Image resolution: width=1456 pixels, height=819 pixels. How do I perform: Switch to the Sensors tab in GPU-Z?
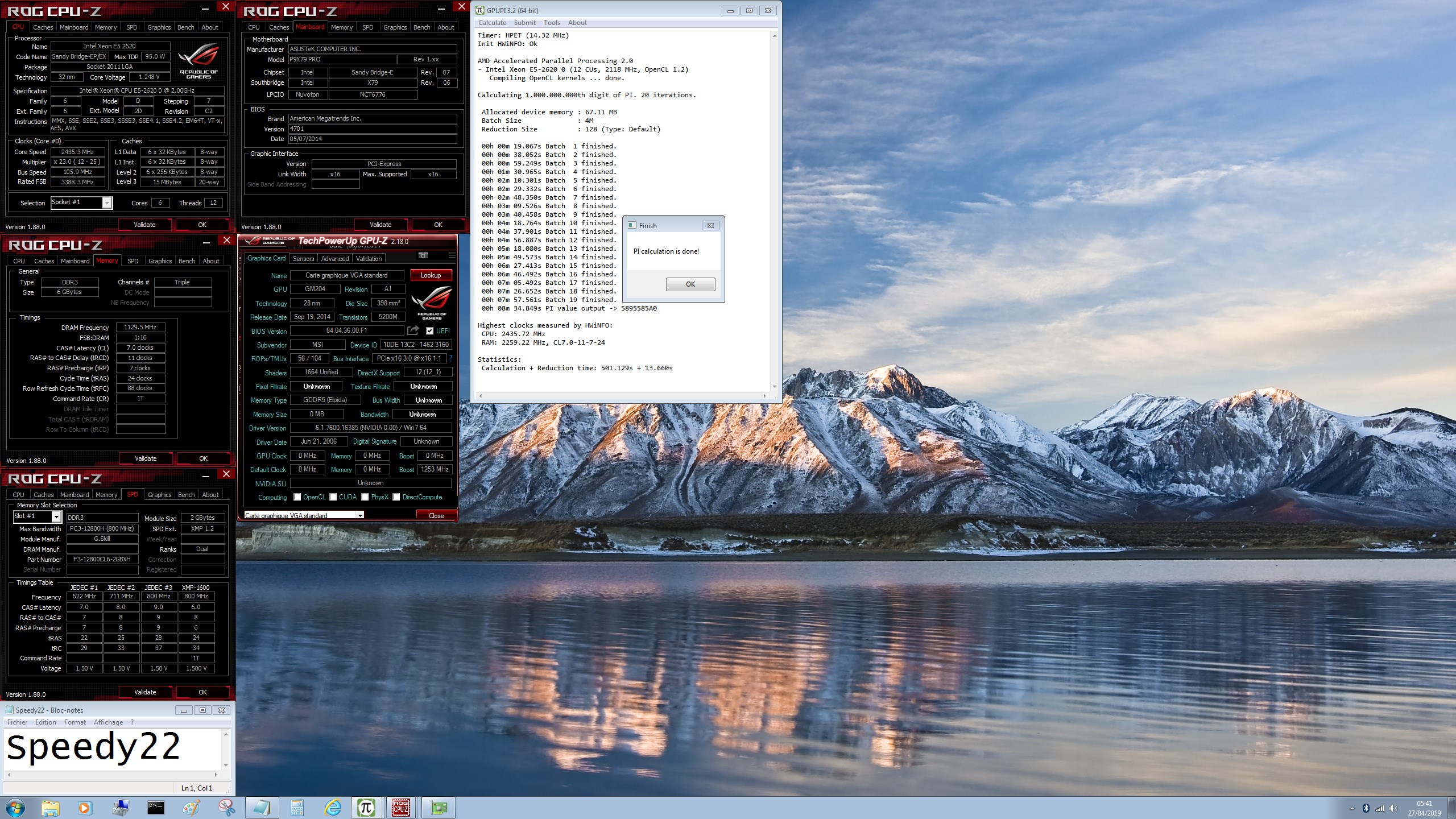click(303, 259)
